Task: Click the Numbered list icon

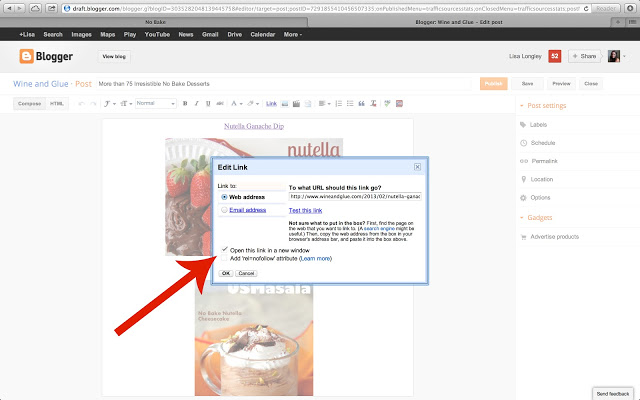Action: pos(338,104)
